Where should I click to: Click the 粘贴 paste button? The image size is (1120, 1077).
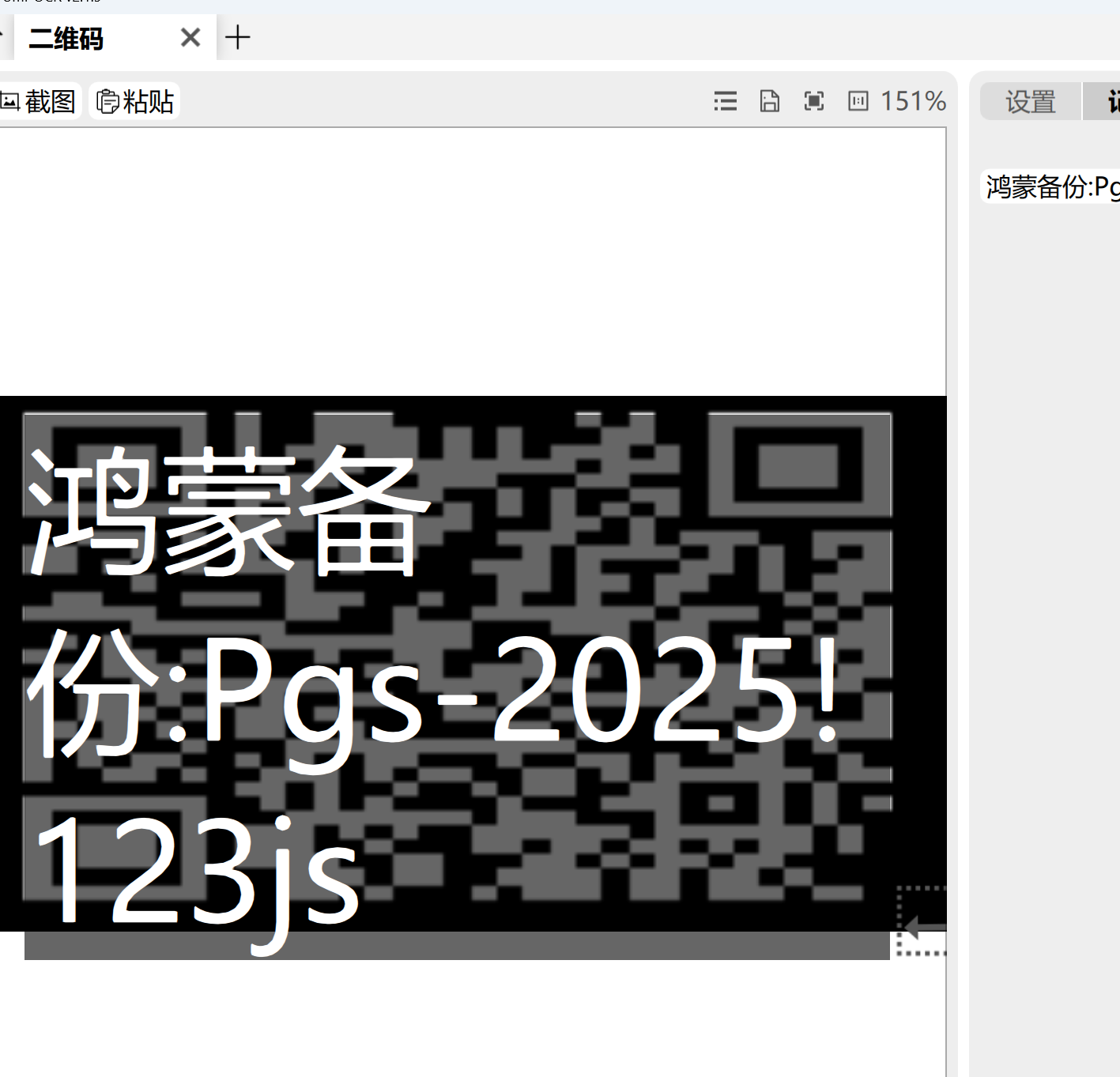coord(135,101)
